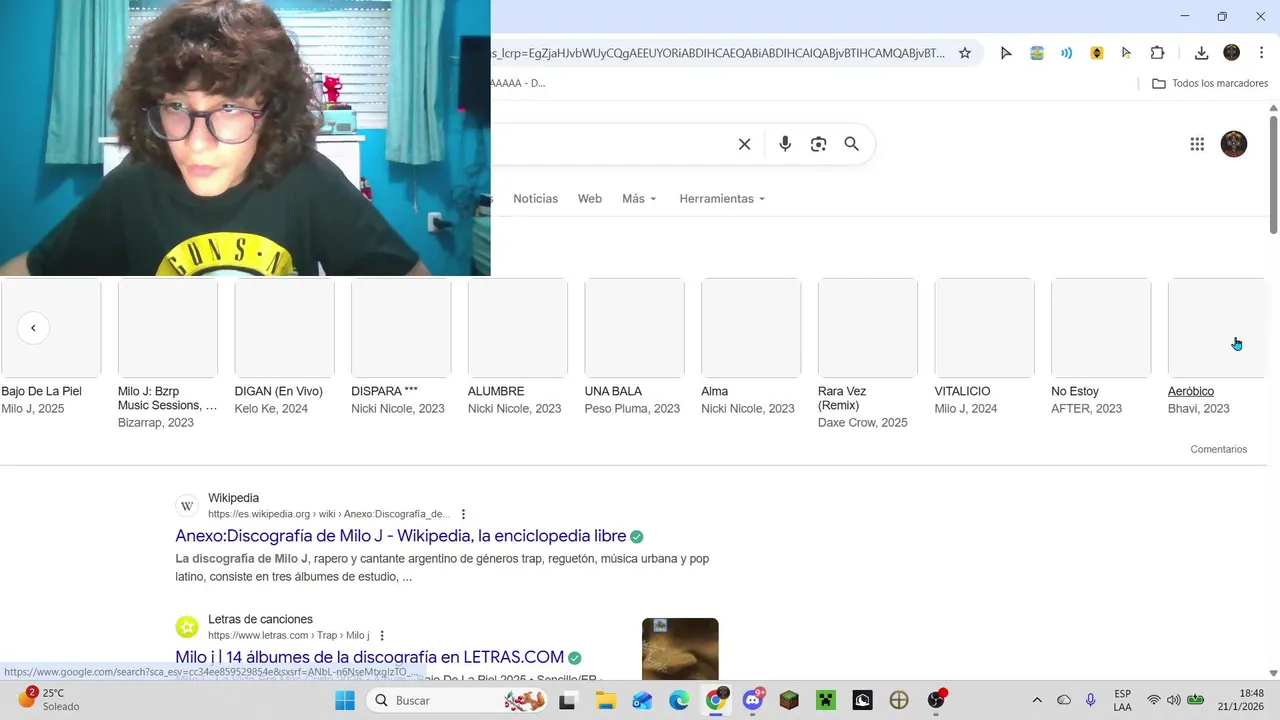The image size is (1280, 720).
Task: Open Wikipedia Discografía de Milo J result
Action: [x=400, y=536]
